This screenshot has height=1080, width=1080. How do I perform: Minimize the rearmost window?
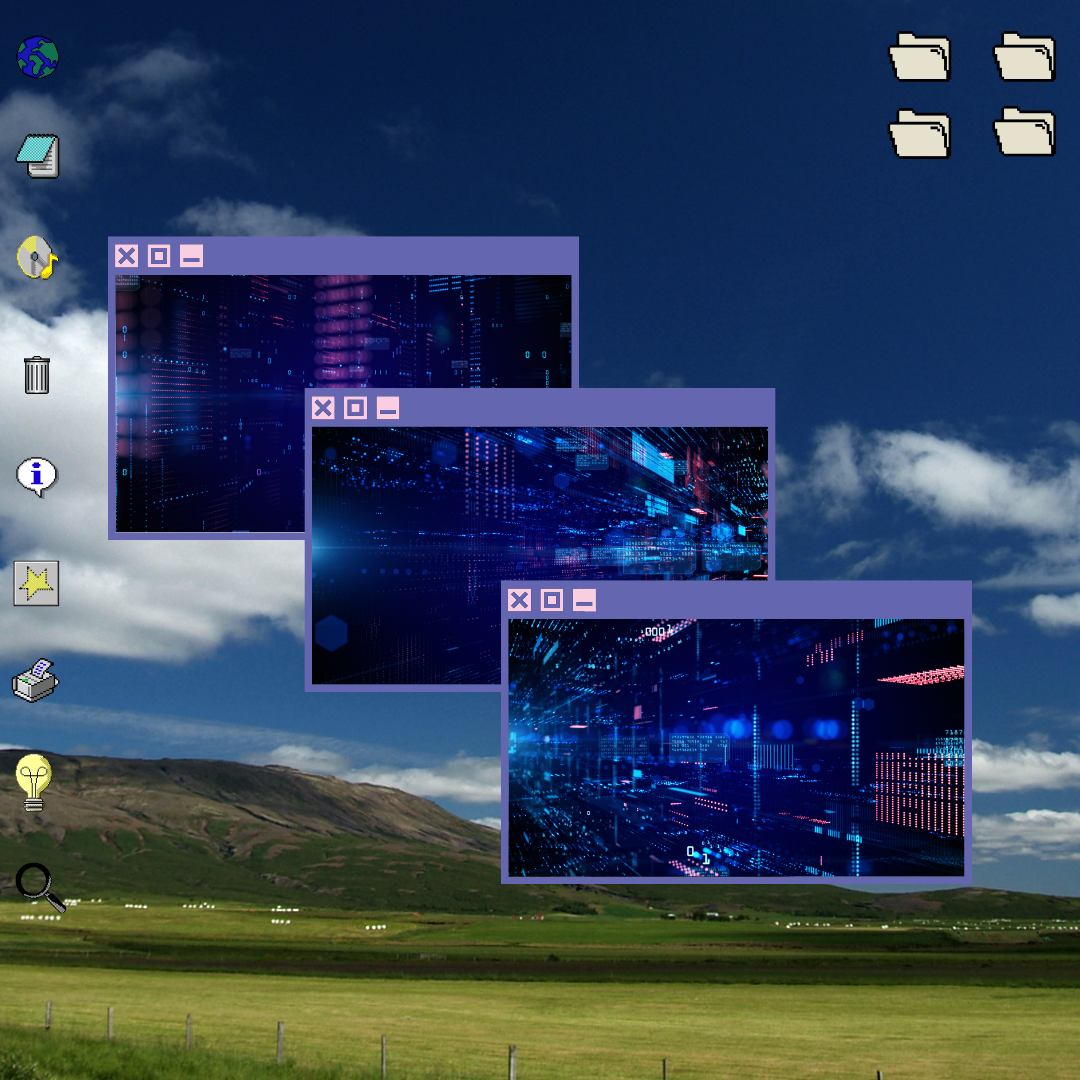coord(191,256)
